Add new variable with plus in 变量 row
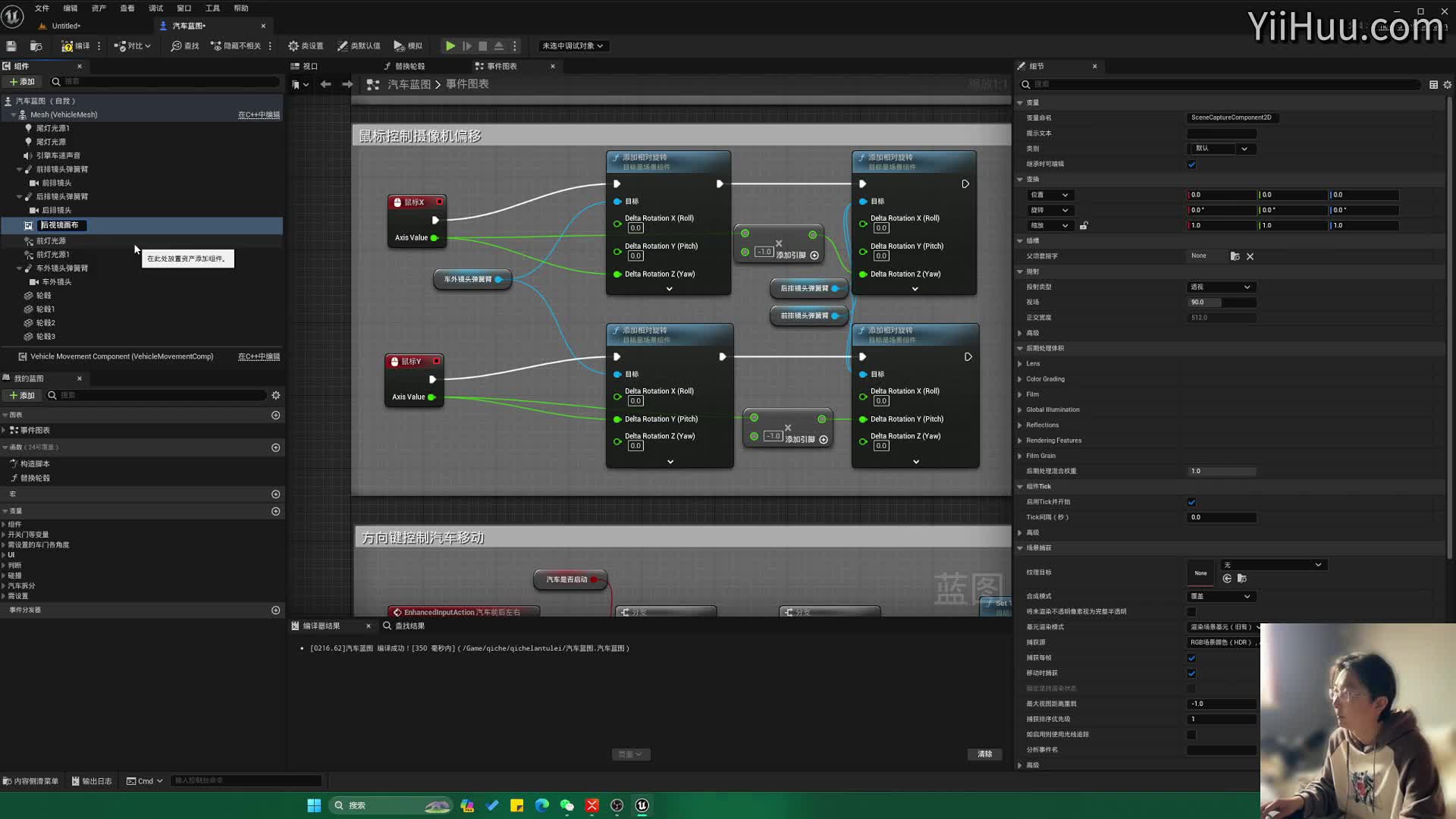1456x819 pixels. [x=276, y=511]
